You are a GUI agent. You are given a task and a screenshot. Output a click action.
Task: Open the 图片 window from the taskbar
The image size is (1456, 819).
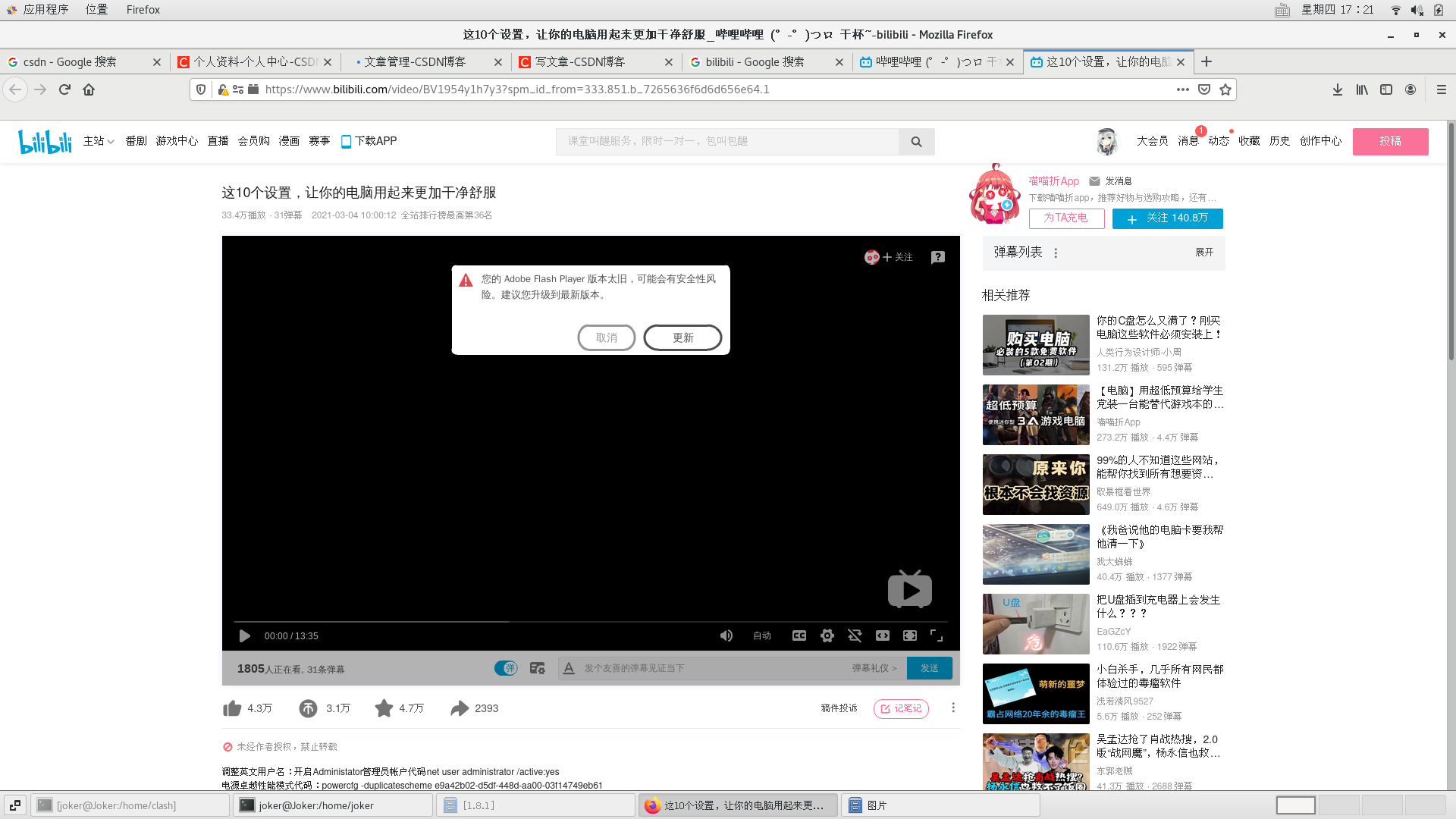point(940,805)
